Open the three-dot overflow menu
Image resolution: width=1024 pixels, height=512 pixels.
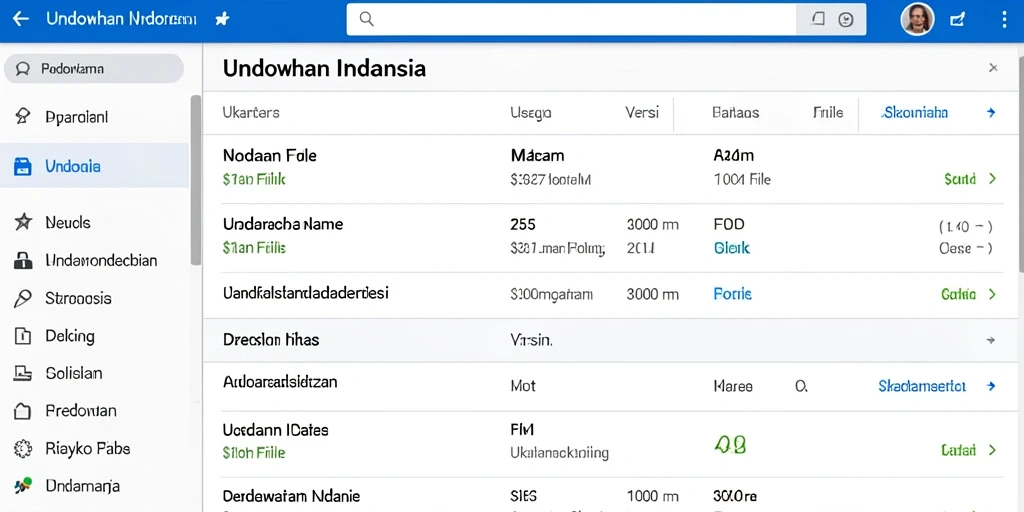tap(1004, 19)
